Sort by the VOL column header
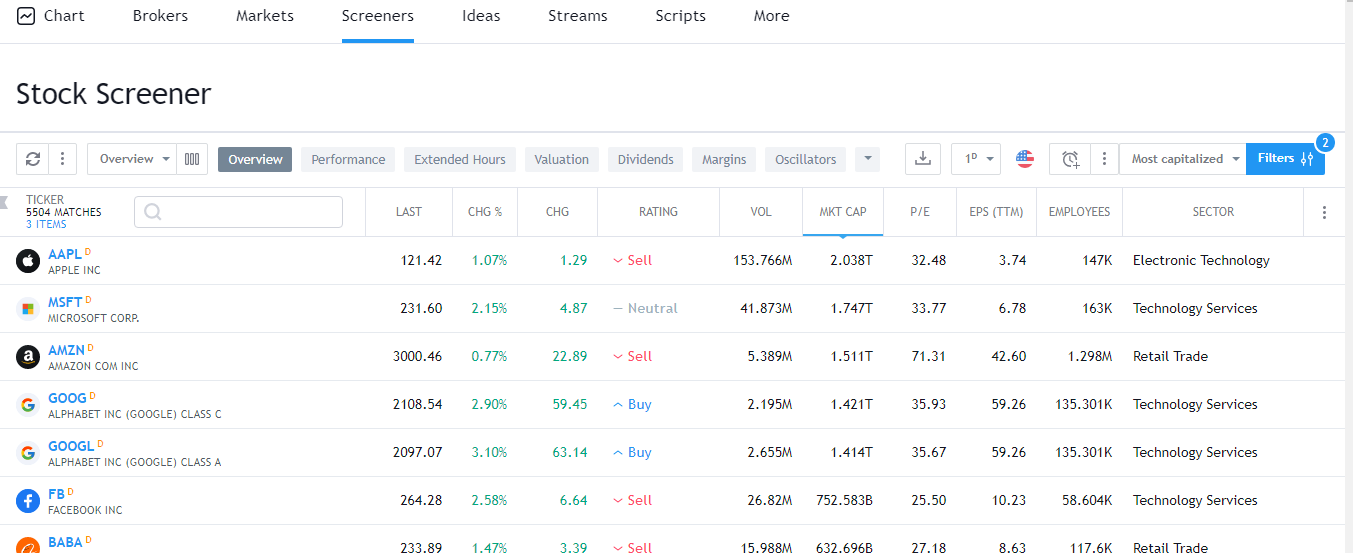1353x553 pixels. tap(761, 212)
